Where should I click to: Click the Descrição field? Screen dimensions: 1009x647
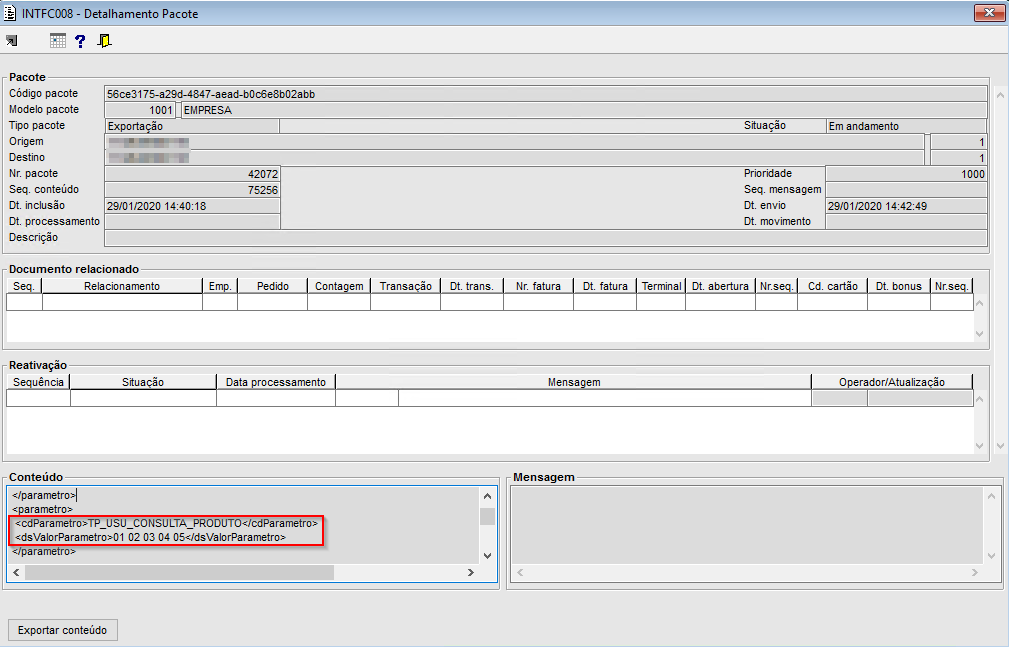click(546, 238)
